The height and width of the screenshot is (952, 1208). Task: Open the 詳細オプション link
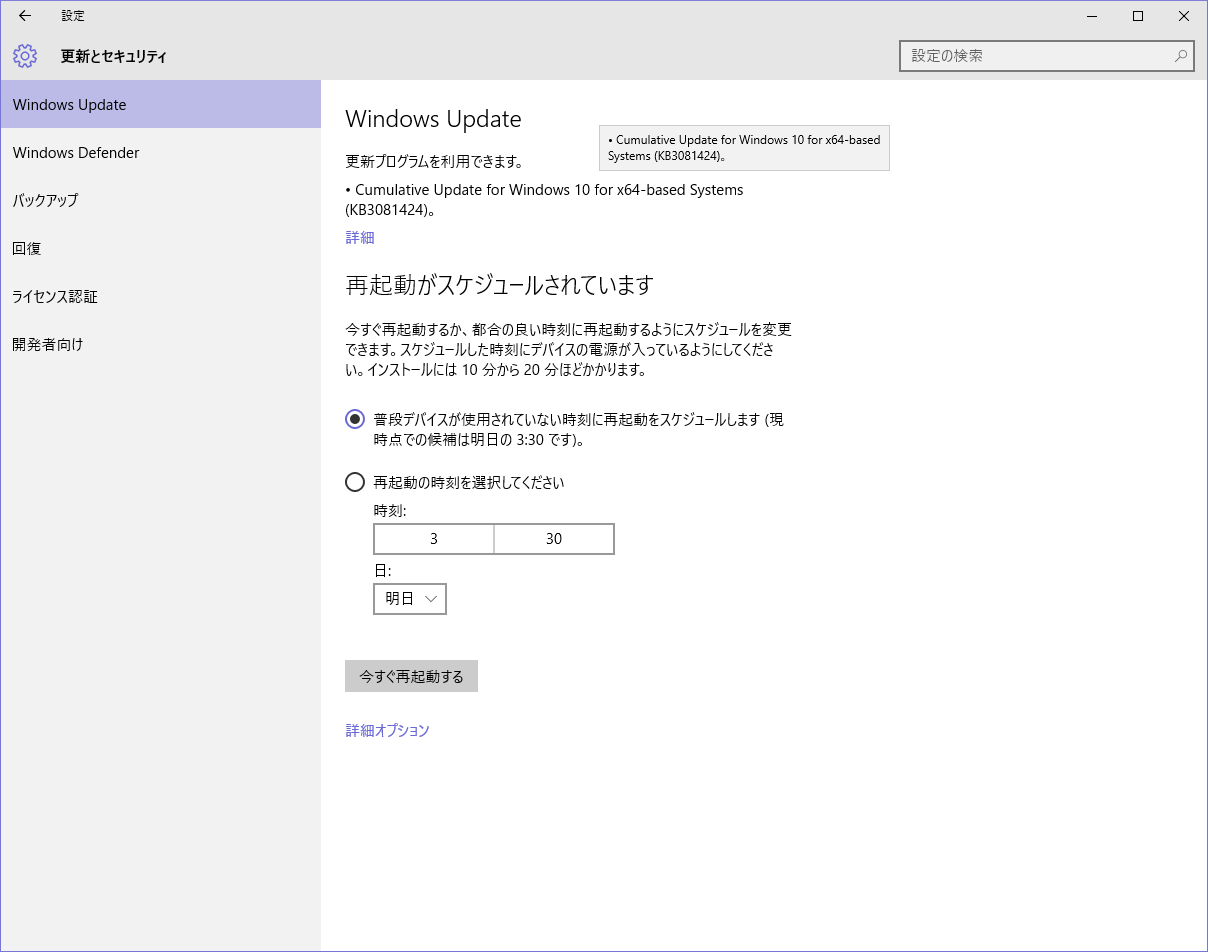pos(388,731)
